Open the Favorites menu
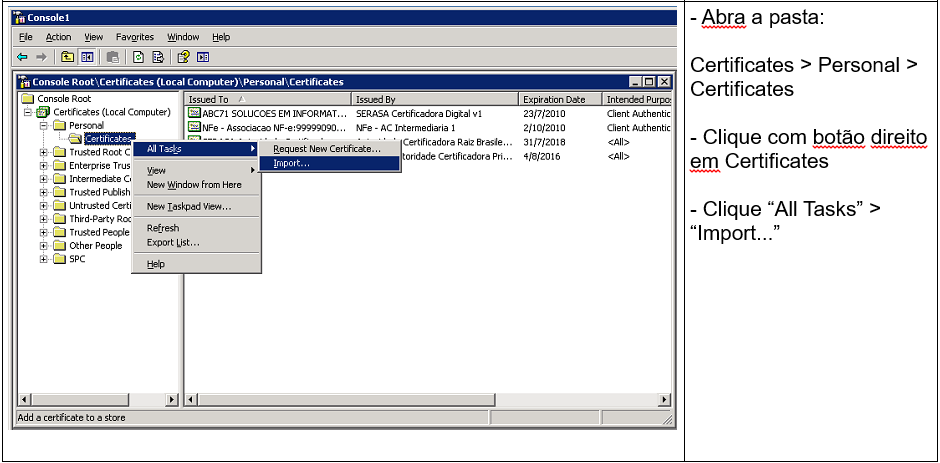 [135, 37]
